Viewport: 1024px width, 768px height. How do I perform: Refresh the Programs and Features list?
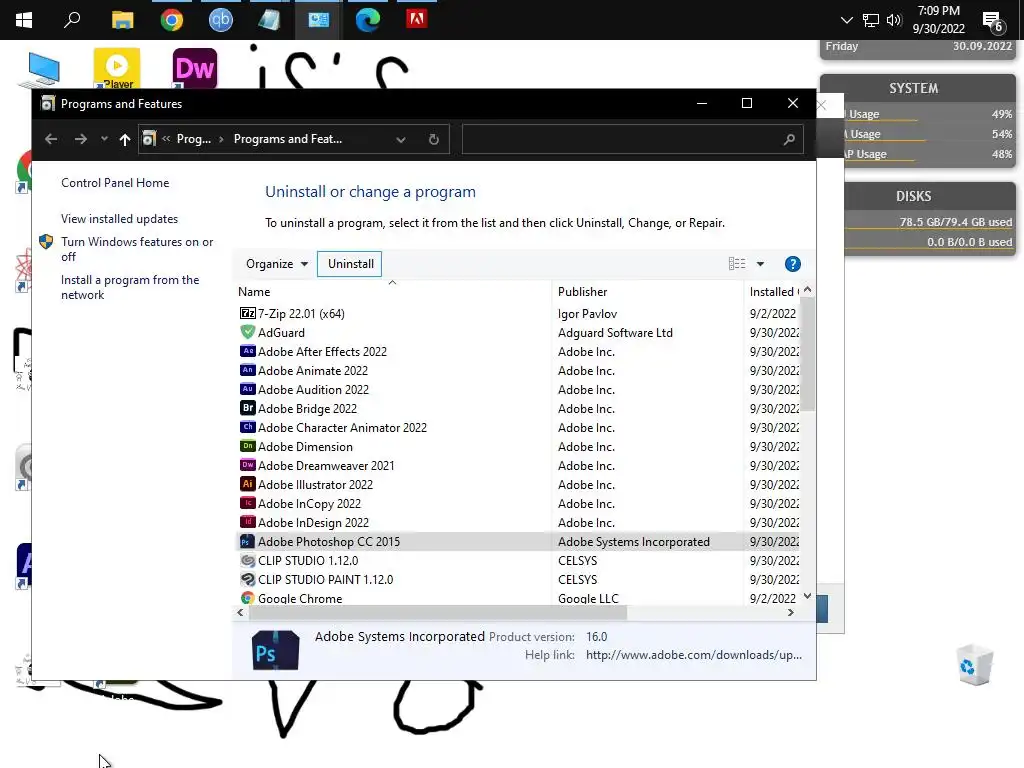[434, 139]
